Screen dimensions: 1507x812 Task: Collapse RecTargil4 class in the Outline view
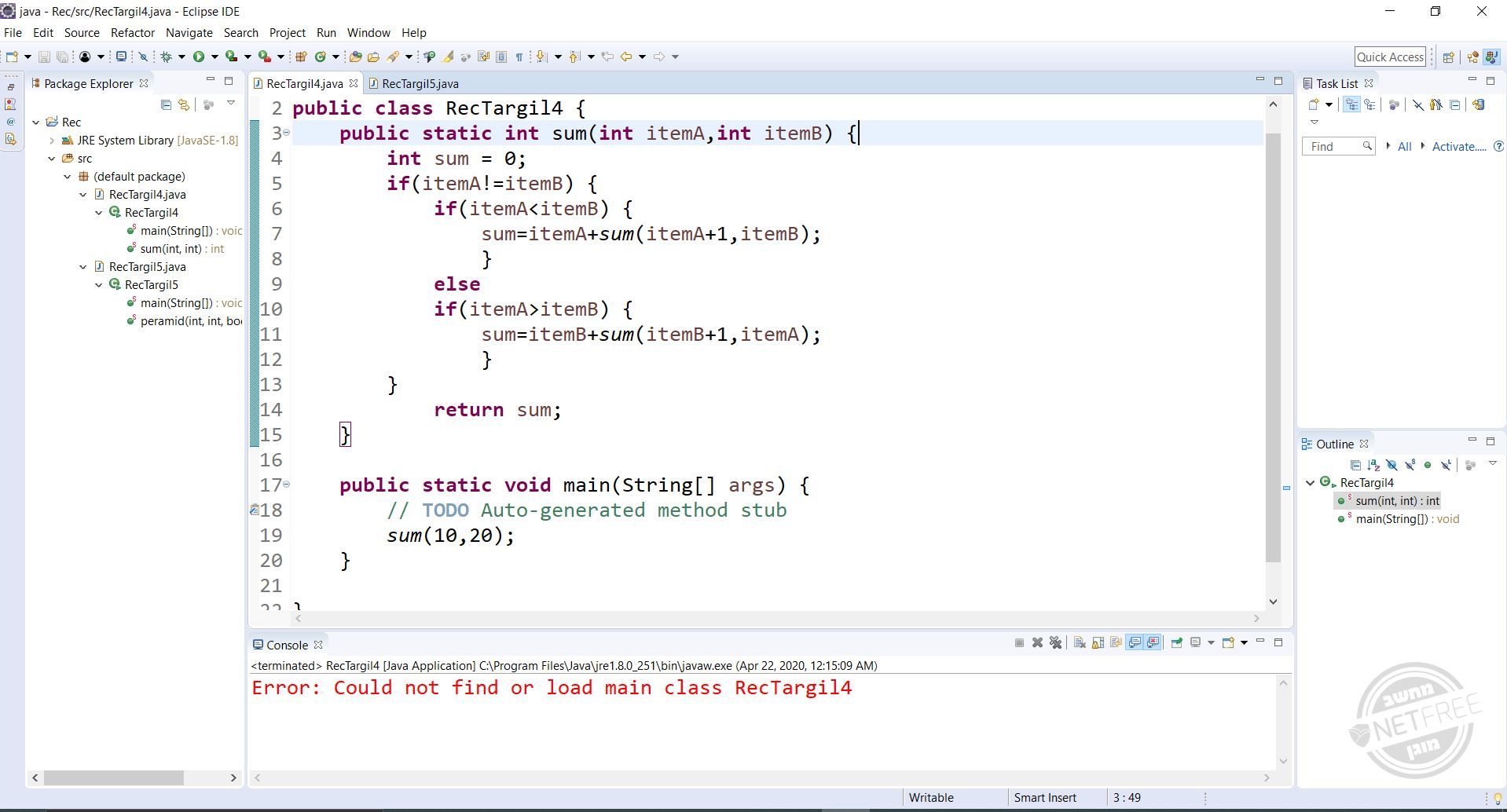[1311, 483]
